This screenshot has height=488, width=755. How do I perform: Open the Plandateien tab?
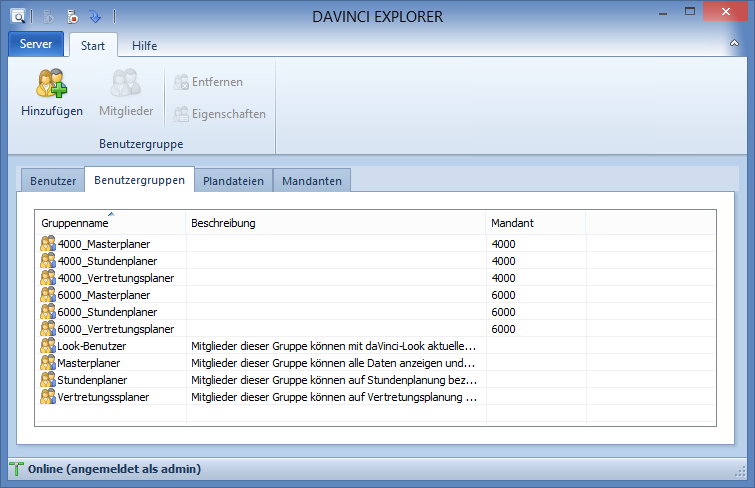233,181
